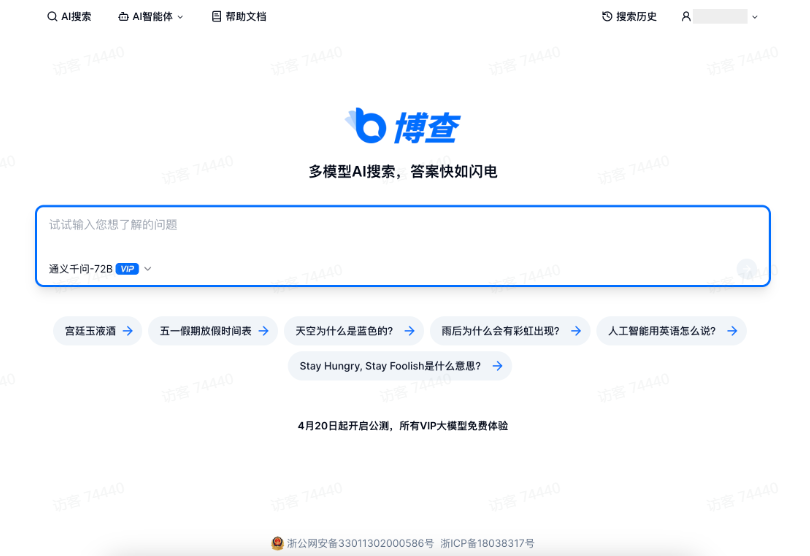The image size is (810, 556).
Task: Select the 雨后为什么会有彩虹出现? suggestion
Action: click(510, 331)
